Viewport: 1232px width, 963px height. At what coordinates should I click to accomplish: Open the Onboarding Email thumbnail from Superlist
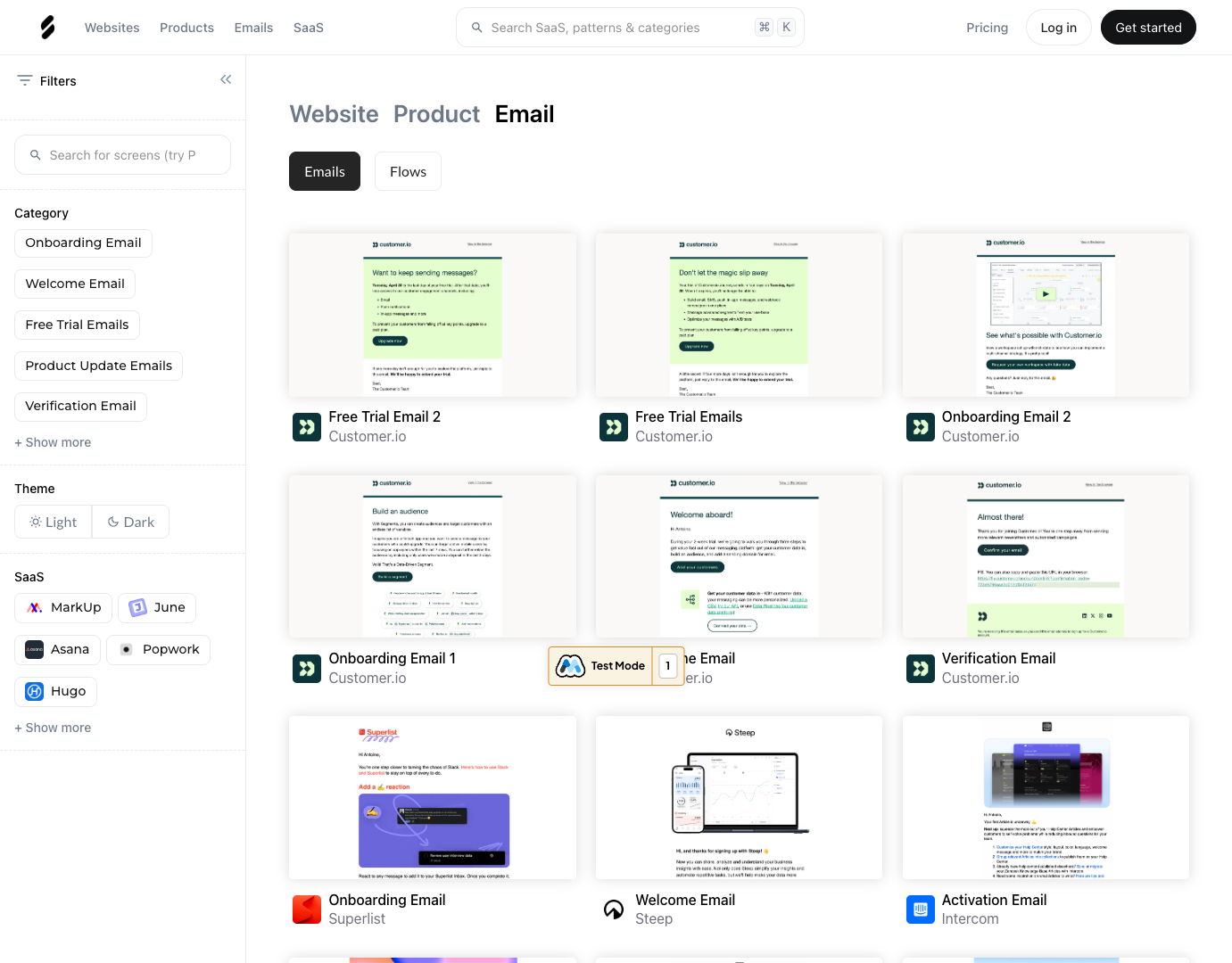point(432,797)
